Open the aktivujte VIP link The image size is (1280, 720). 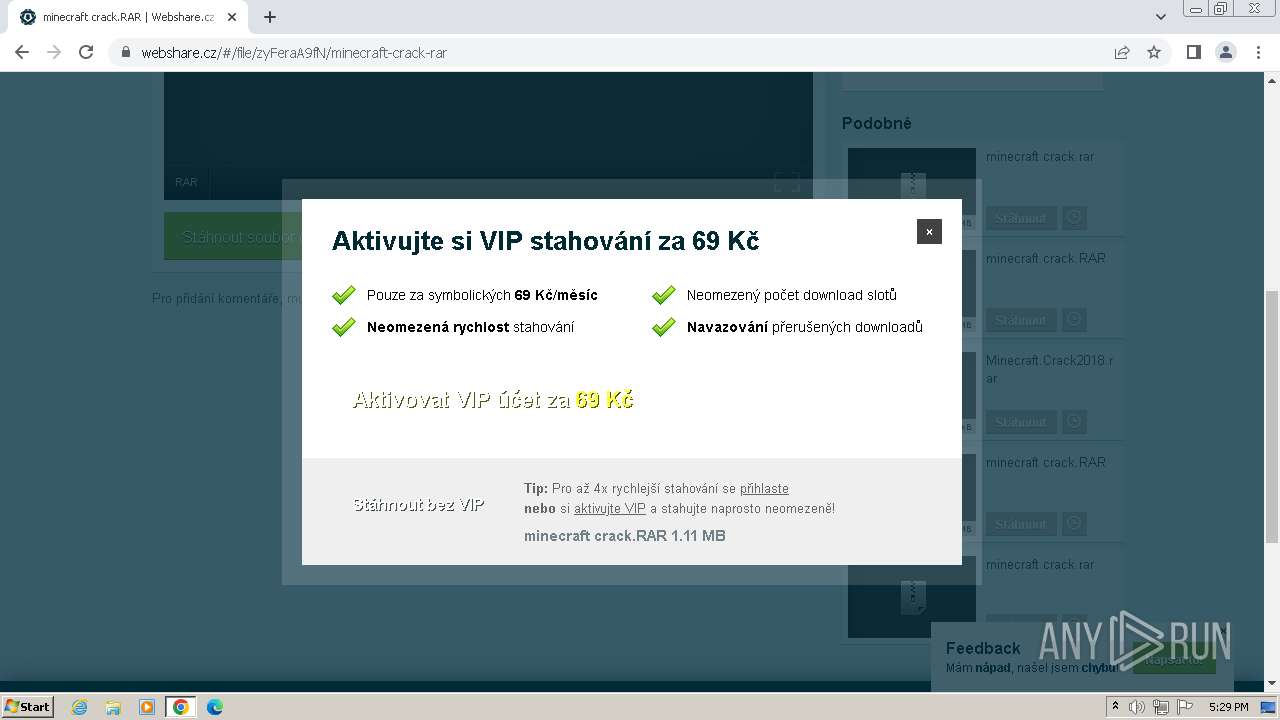coord(610,509)
